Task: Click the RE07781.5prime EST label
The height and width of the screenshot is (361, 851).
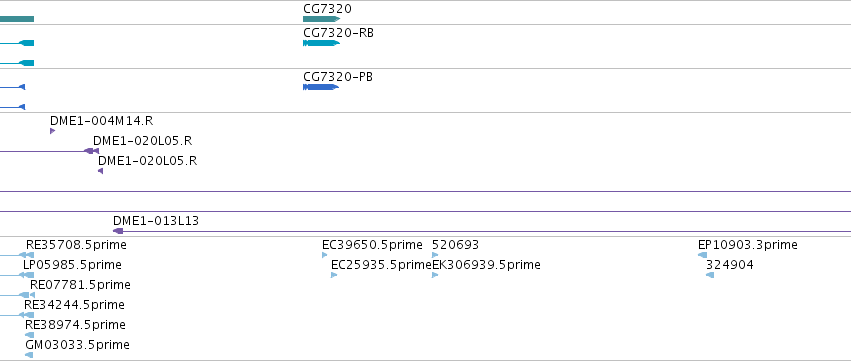Action: point(80,285)
